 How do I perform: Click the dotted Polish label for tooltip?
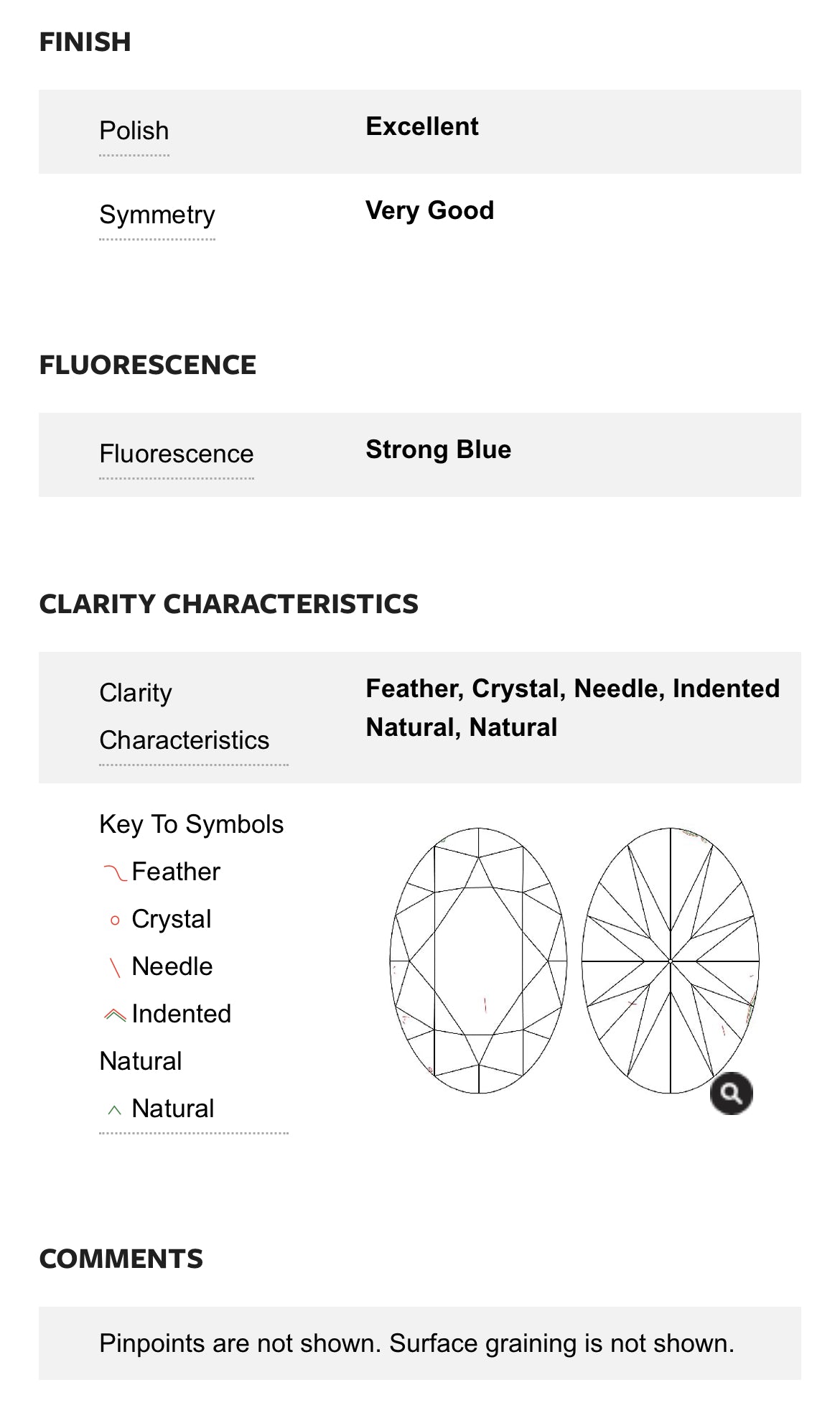(x=134, y=131)
